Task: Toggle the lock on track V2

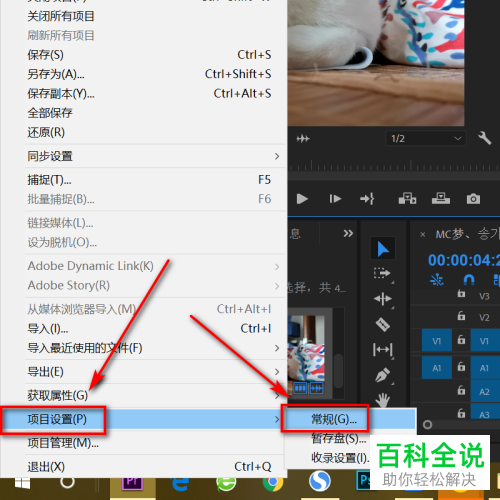Action: tap(461, 316)
